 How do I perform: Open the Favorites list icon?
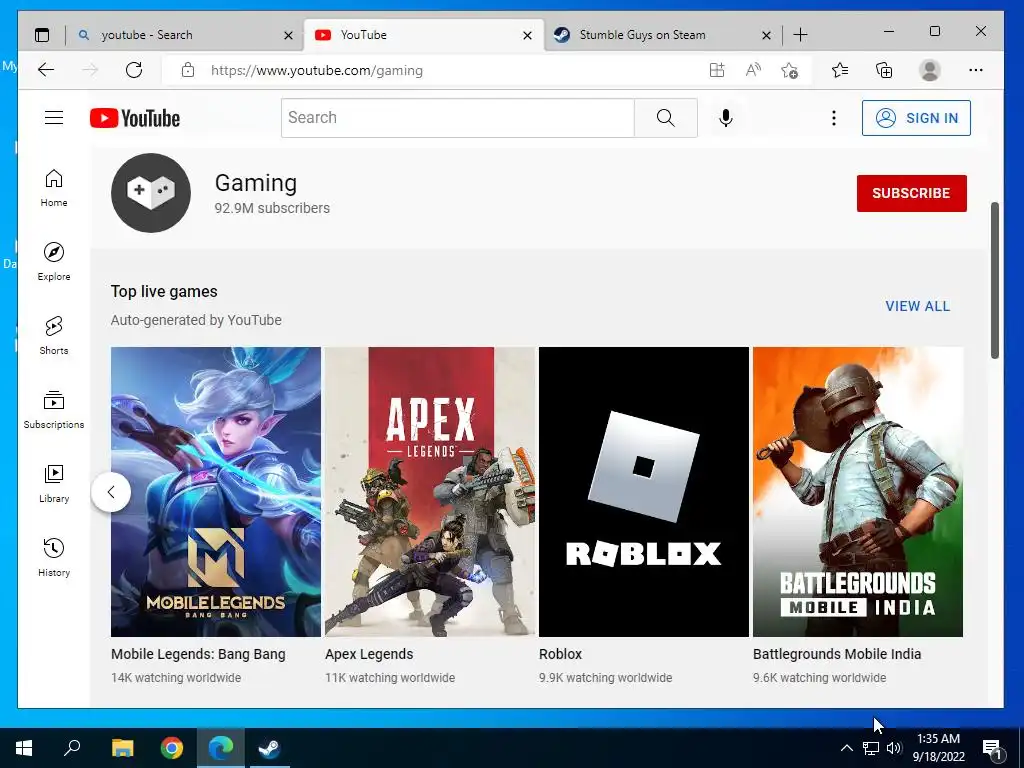tap(840, 70)
